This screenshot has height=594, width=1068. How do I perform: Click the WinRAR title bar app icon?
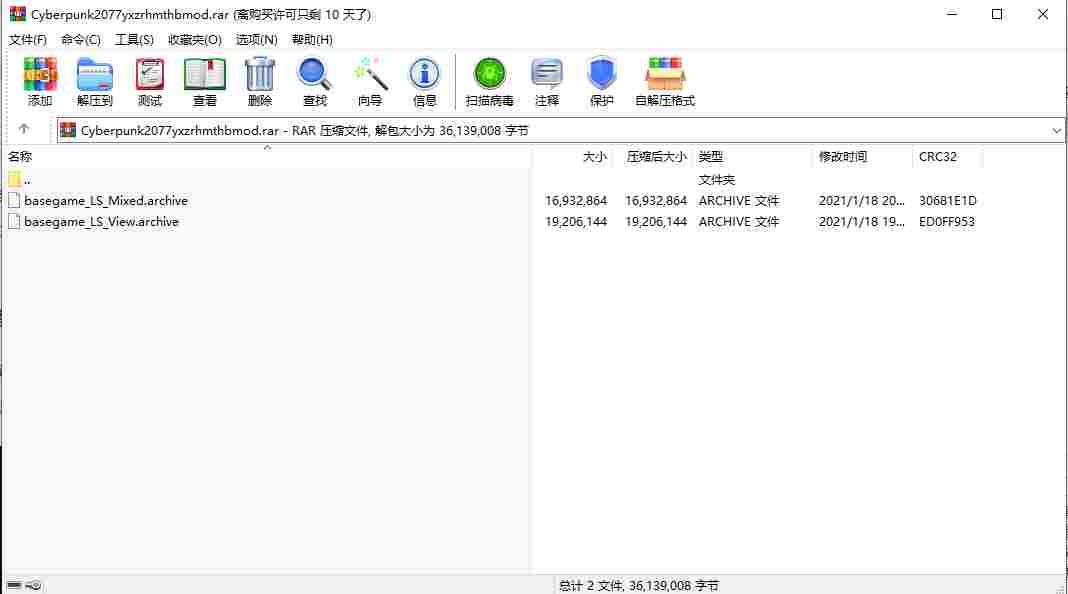tap(17, 14)
